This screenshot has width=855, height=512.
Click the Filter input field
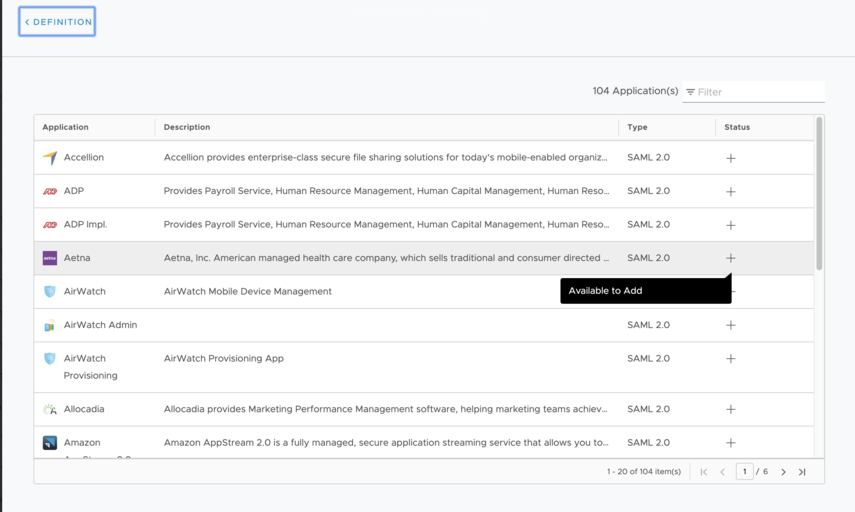point(758,92)
